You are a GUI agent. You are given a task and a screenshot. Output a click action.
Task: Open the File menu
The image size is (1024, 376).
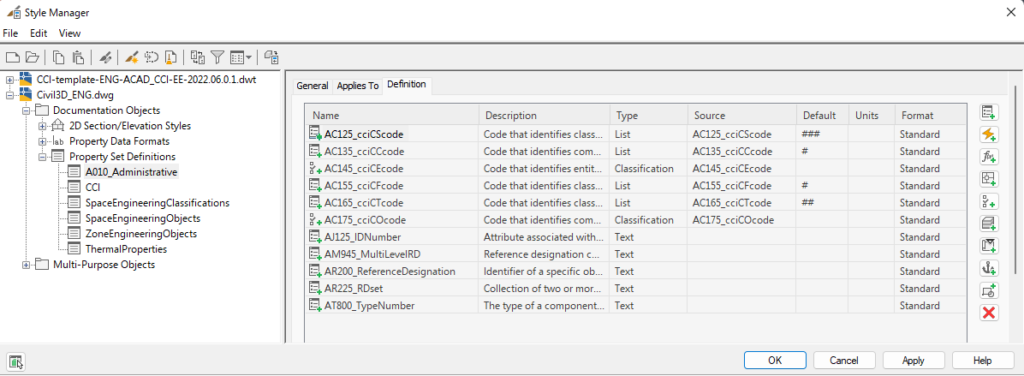coord(10,33)
